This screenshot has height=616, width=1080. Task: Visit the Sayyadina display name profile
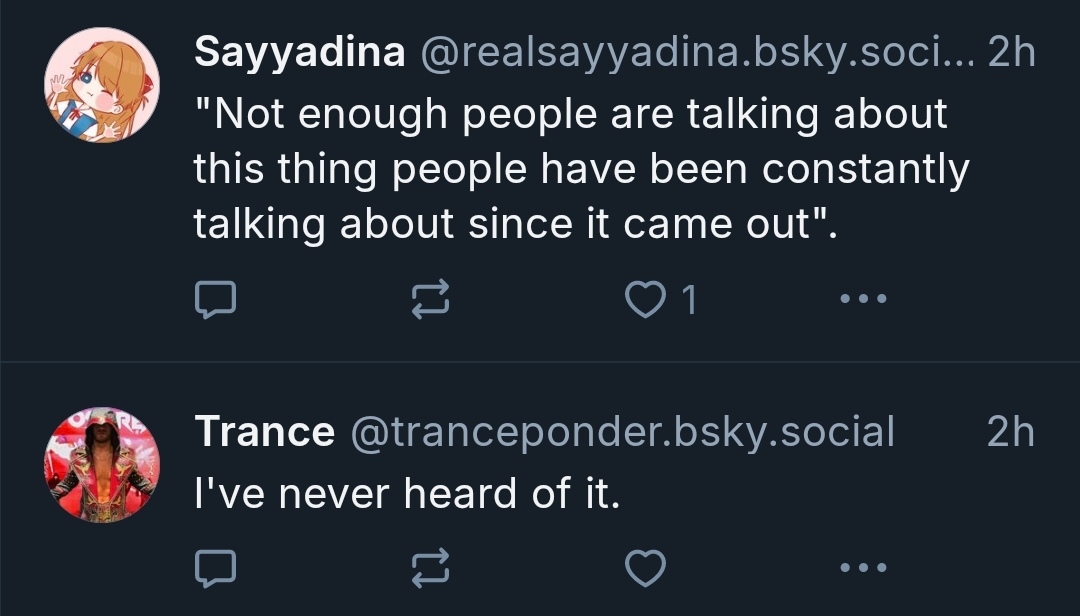(299, 53)
